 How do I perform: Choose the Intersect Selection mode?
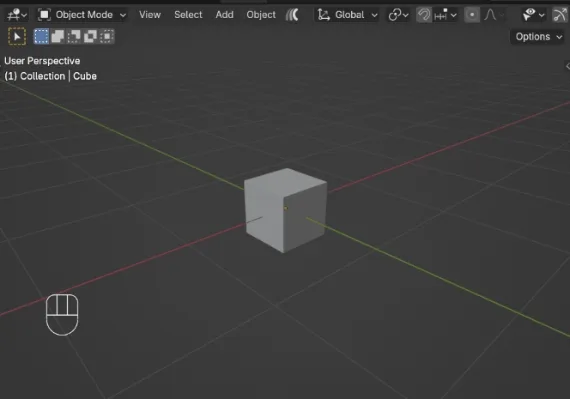[x=107, y=36]
